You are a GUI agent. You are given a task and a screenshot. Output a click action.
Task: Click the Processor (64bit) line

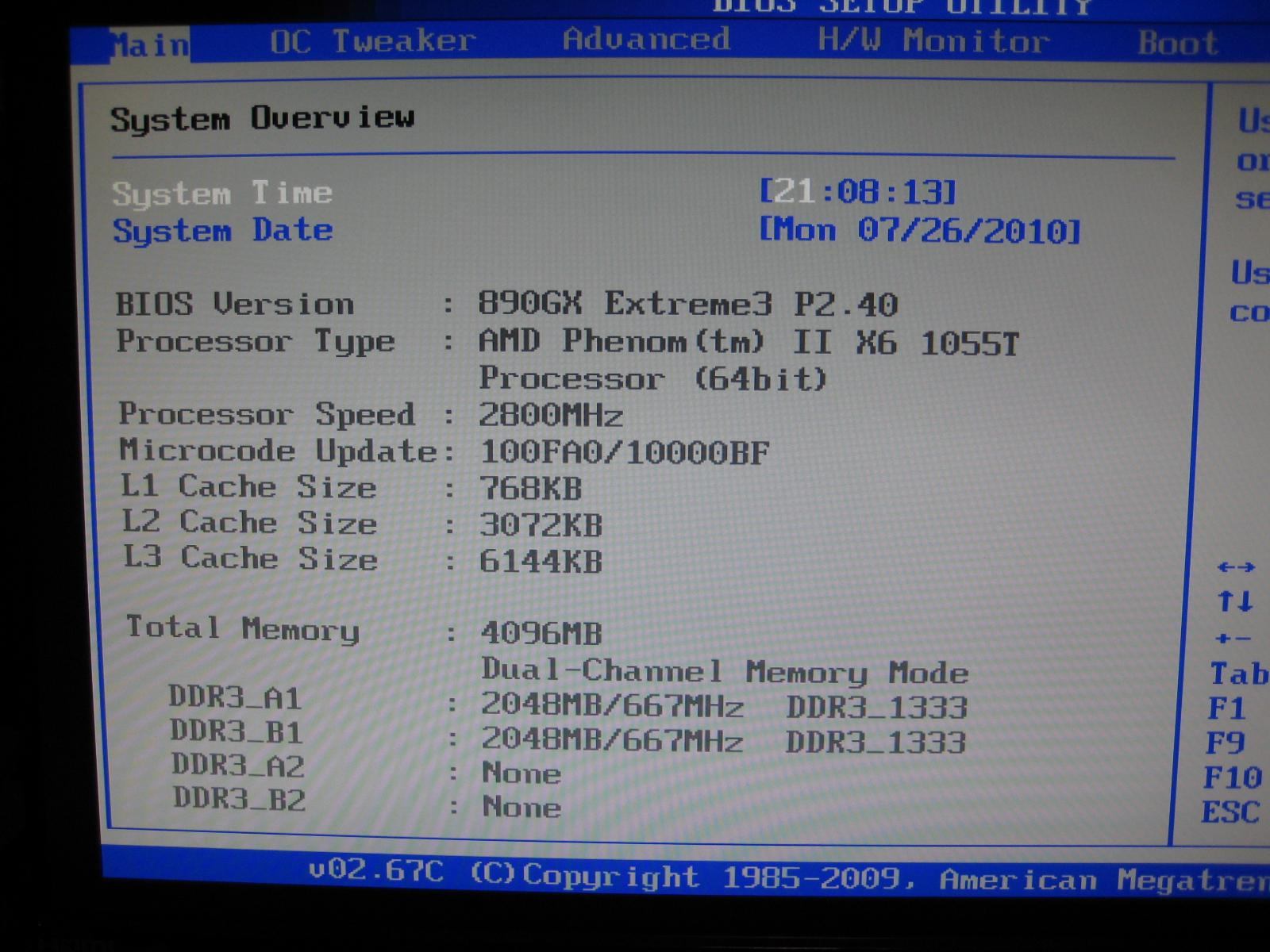(653, 378)
